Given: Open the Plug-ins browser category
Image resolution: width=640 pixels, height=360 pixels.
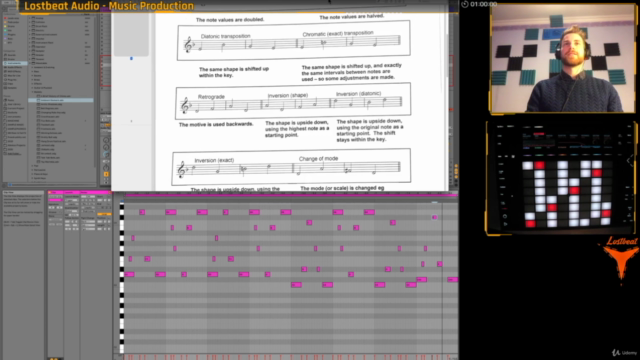Looking at the screenshot, I should [12, 80].
